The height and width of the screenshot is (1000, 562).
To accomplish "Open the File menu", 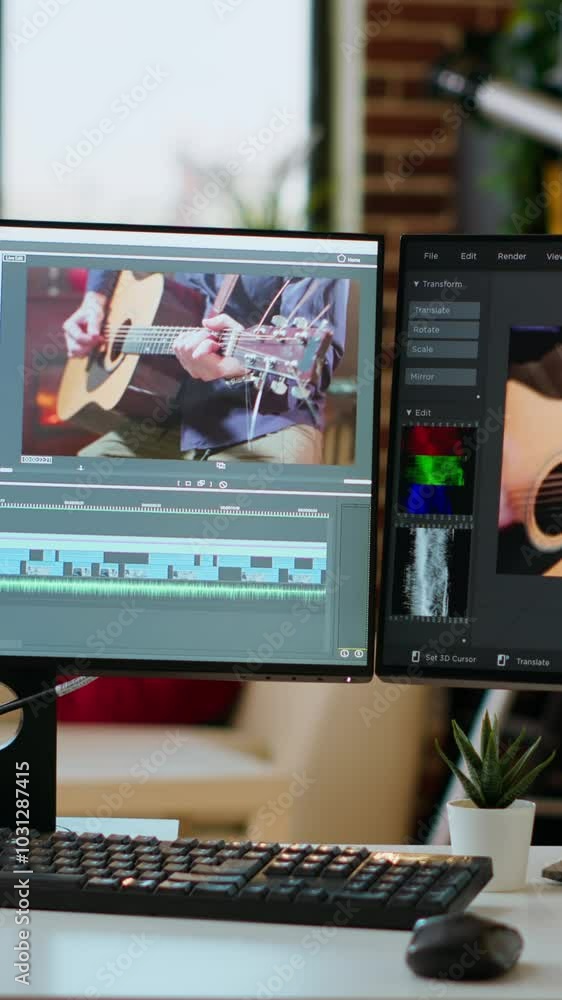I will tap(431, 256).
